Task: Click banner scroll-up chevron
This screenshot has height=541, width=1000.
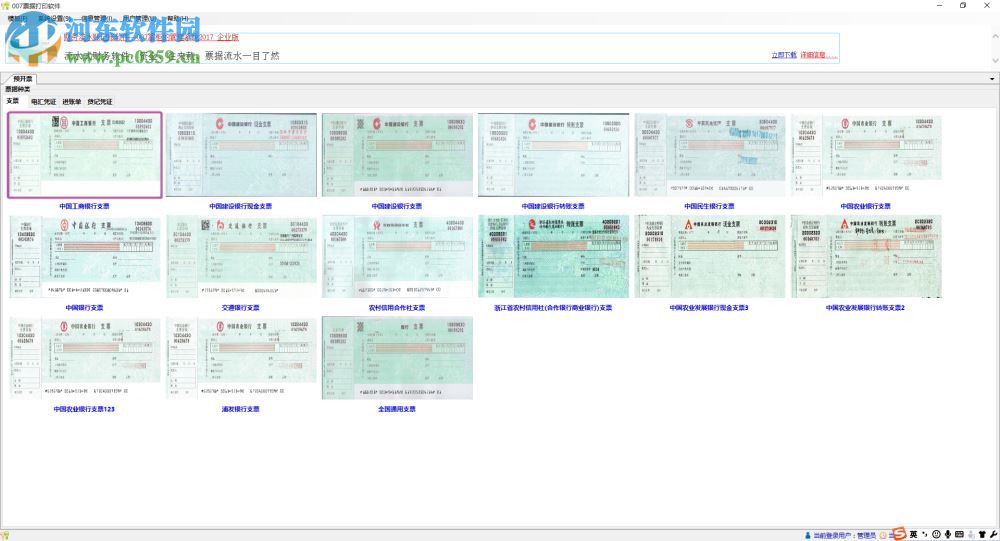Action: click(995, 37)
